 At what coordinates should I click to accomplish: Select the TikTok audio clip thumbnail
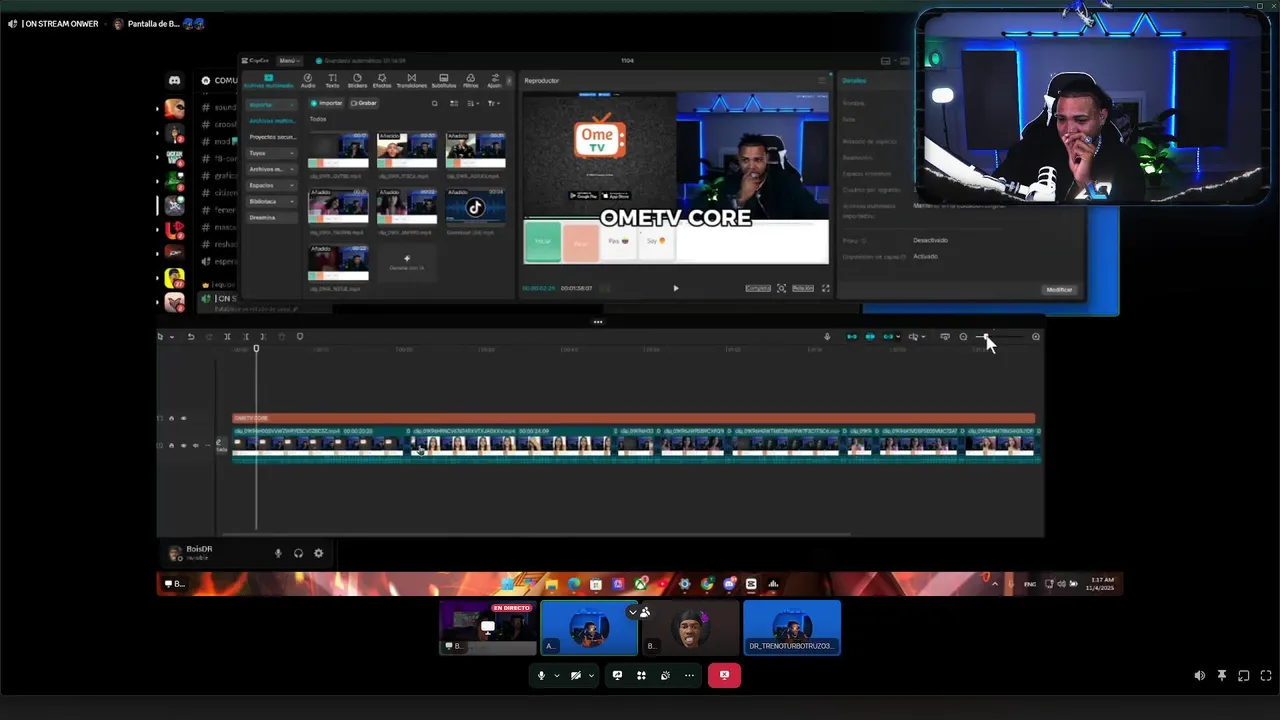[475, 207]
